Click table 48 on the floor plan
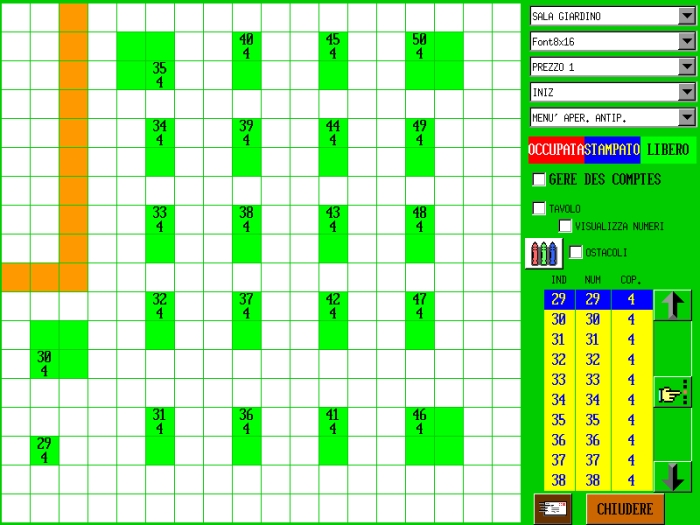The height and width of the screenshot is (525, 700). pos(420,234)
